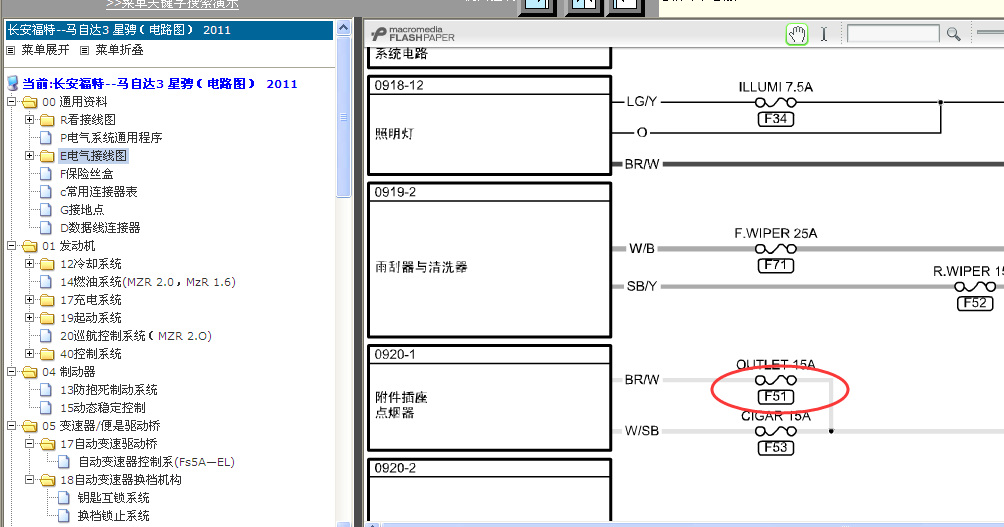This screenshot has height=527, width=1004.
Task: Click folder icon beside 04 制动器
Action: [x=29, y=372]
